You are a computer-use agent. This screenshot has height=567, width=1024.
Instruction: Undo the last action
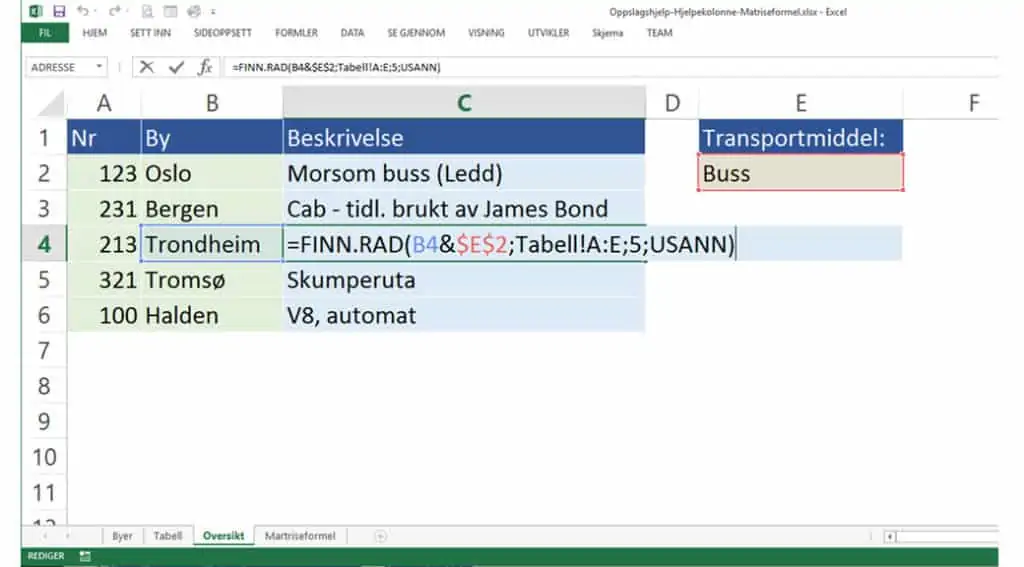(x=82, y=10)
